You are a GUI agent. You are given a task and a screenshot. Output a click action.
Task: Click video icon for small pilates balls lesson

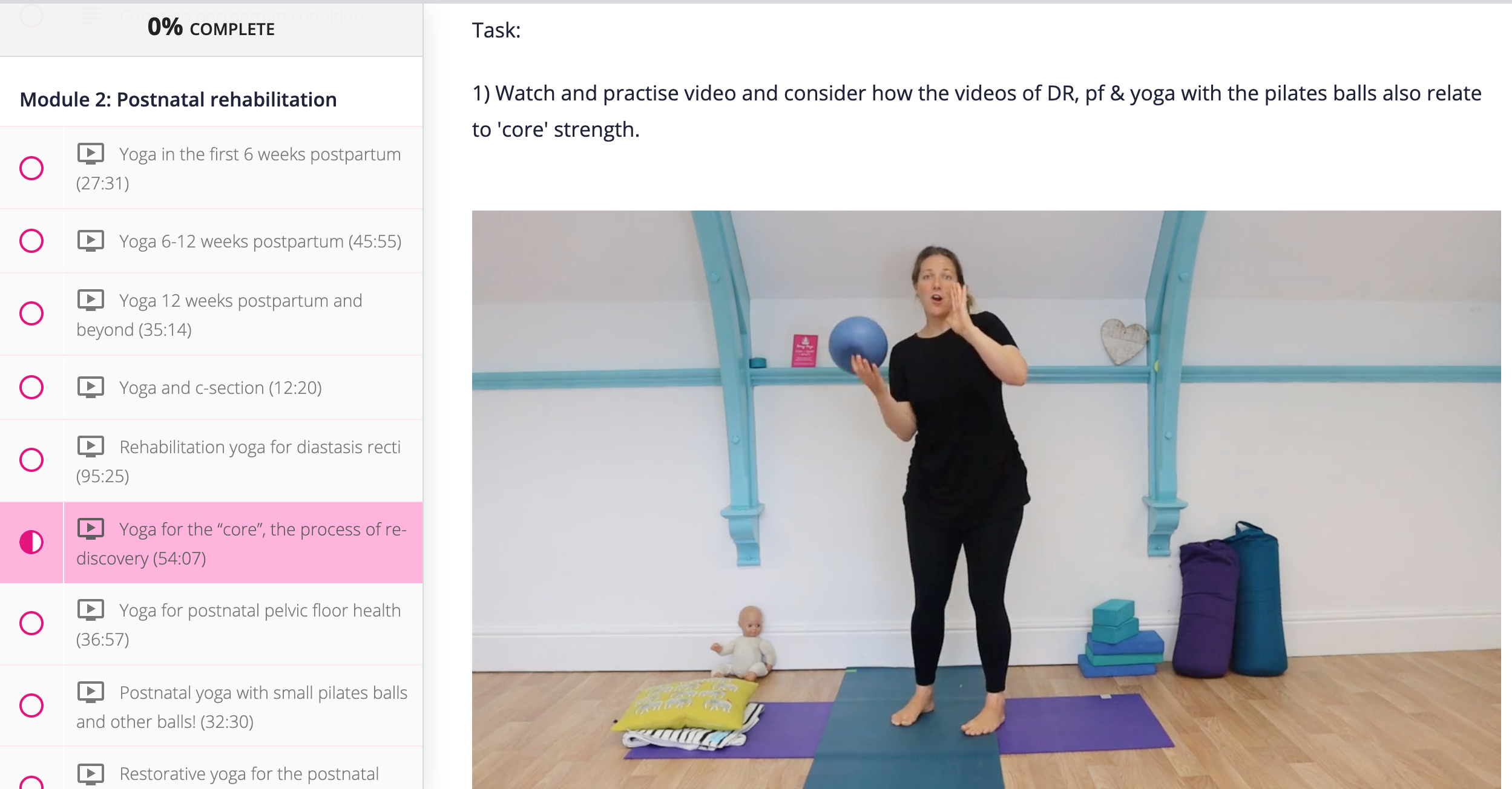click(x=91, y=692)
